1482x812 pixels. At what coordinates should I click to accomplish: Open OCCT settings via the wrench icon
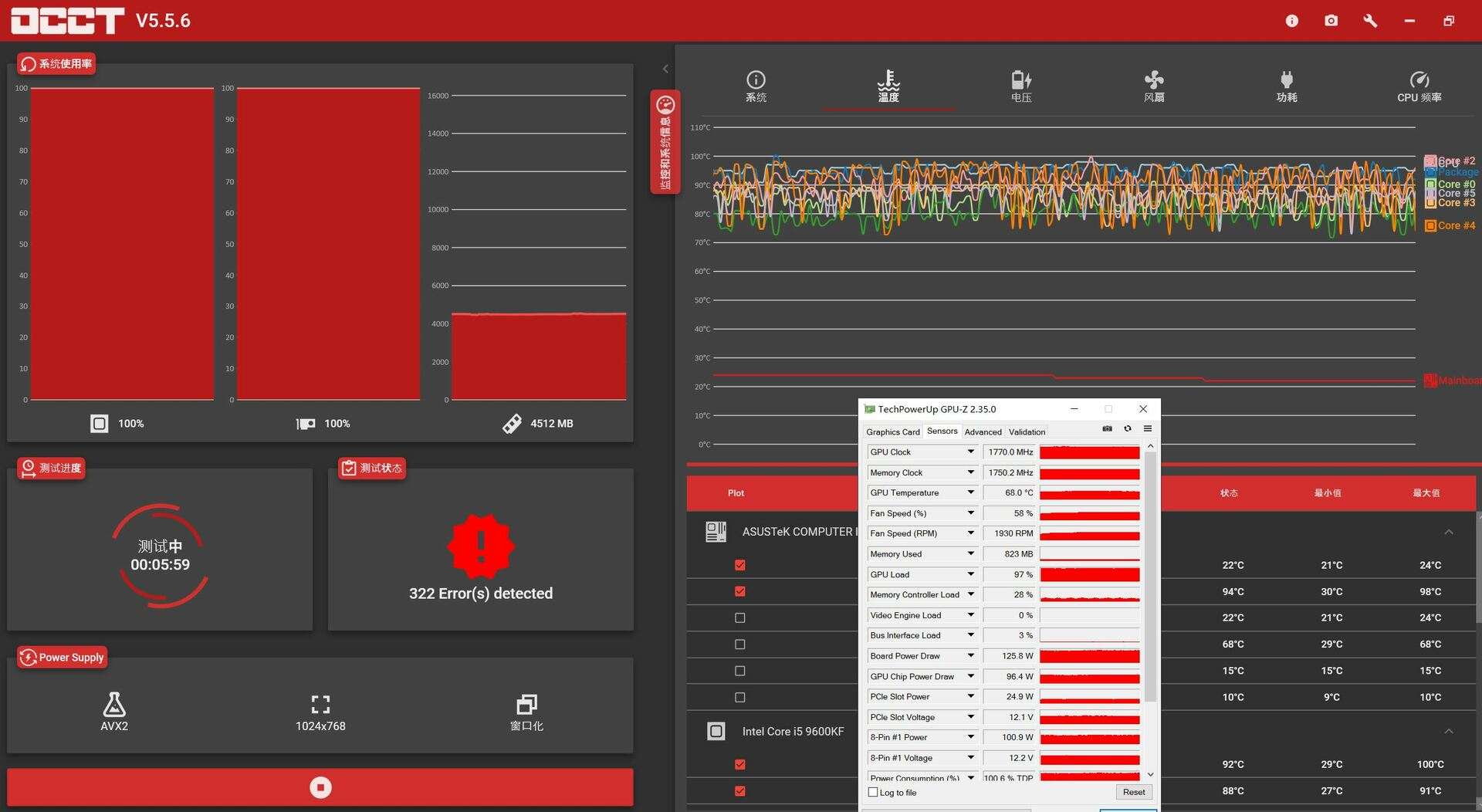[1370, 21]
